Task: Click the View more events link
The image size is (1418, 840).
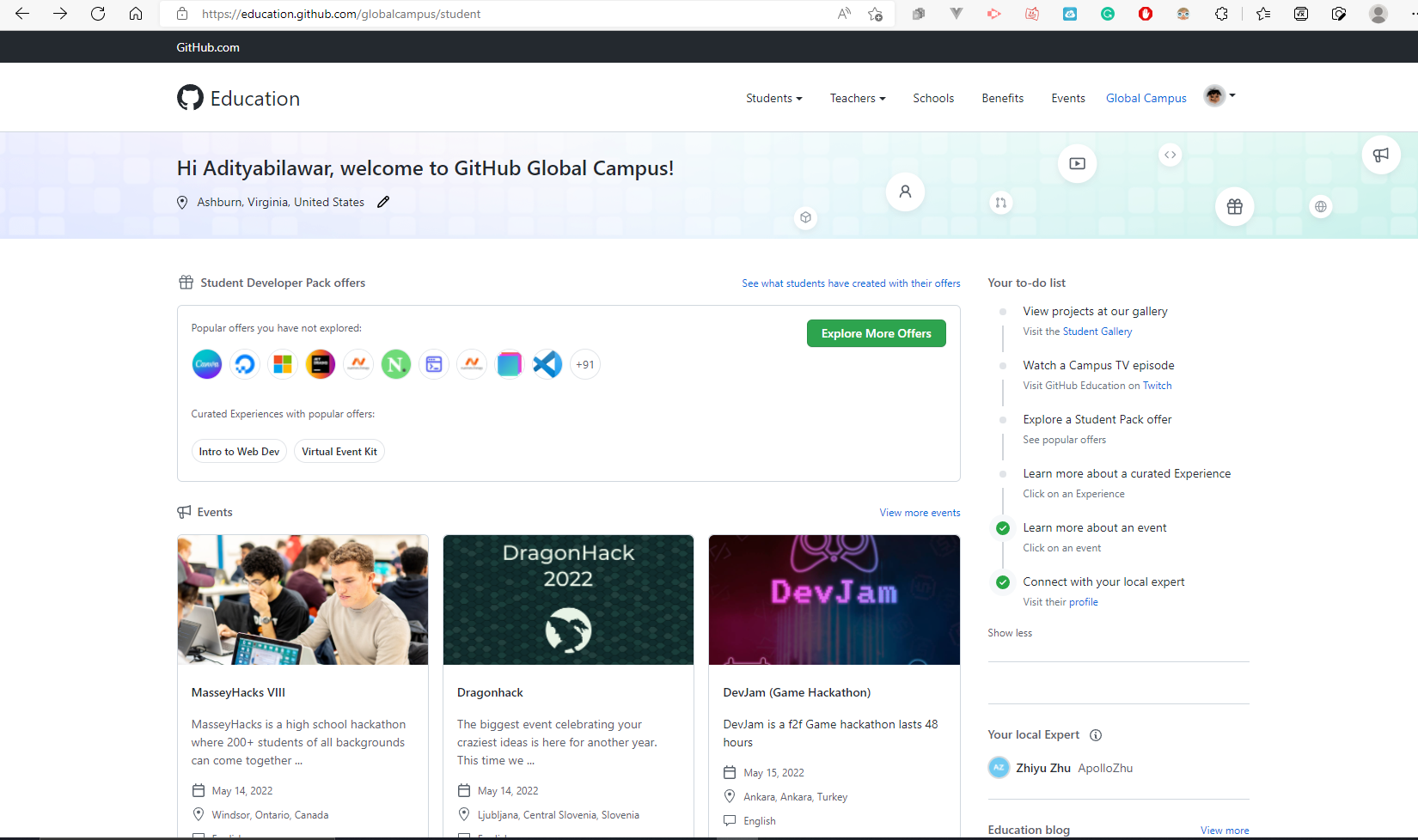Action: point(920,513)
